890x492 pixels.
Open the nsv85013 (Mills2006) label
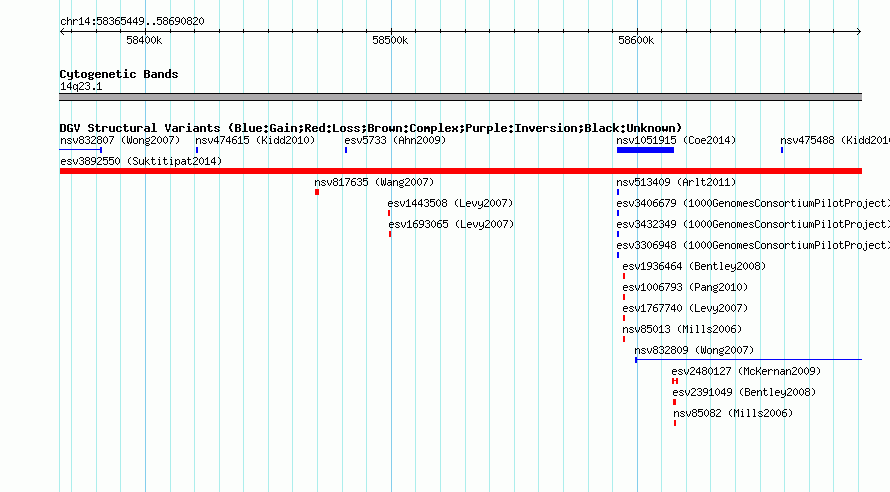pyautogui.click(x=682, y=329)
